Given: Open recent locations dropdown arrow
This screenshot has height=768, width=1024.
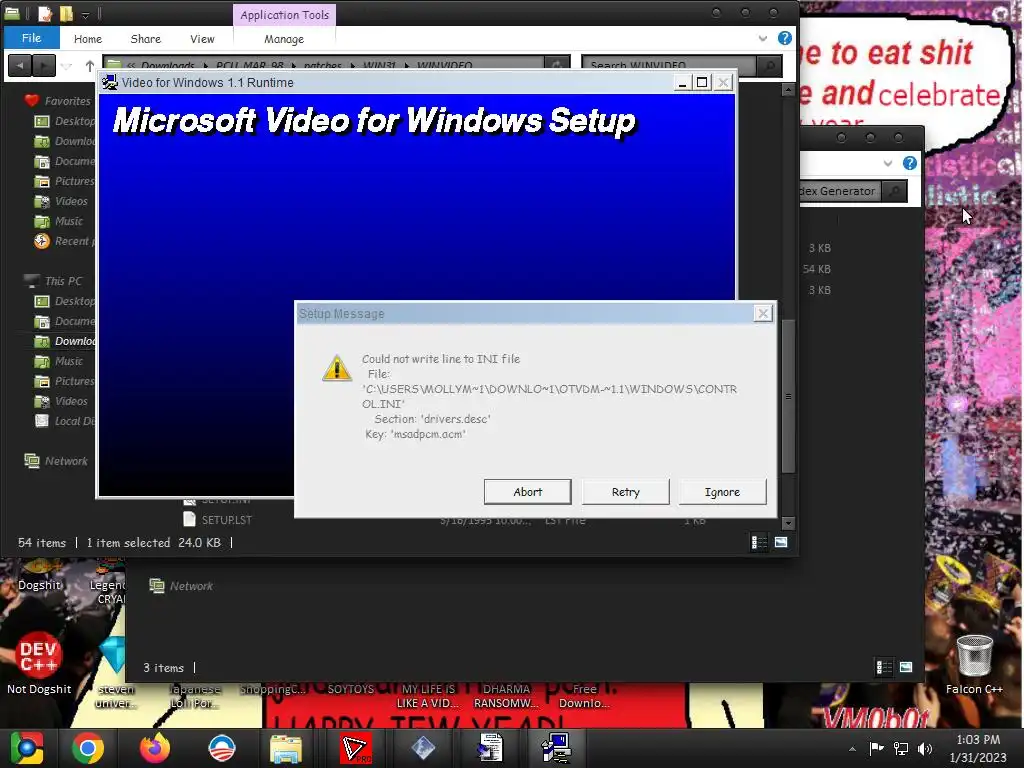Looking at the screenshot, I should (66, 65).
